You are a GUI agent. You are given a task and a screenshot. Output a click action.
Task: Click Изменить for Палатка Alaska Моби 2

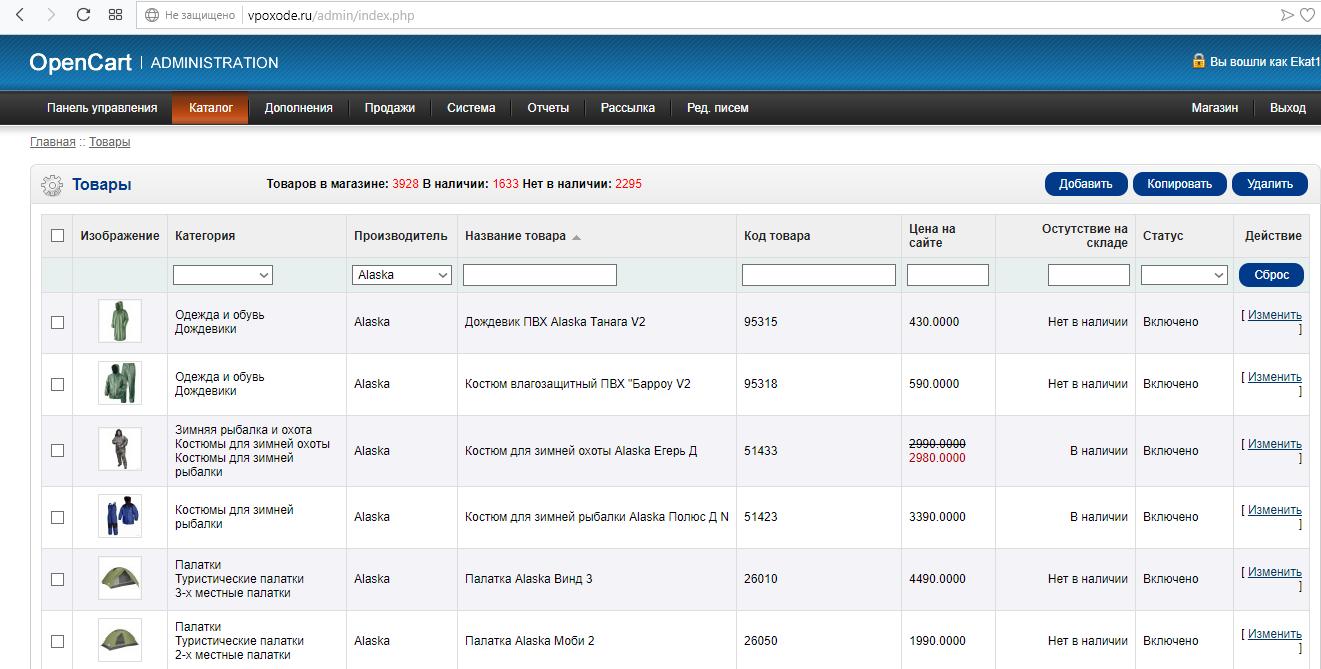pos(1275,634)
